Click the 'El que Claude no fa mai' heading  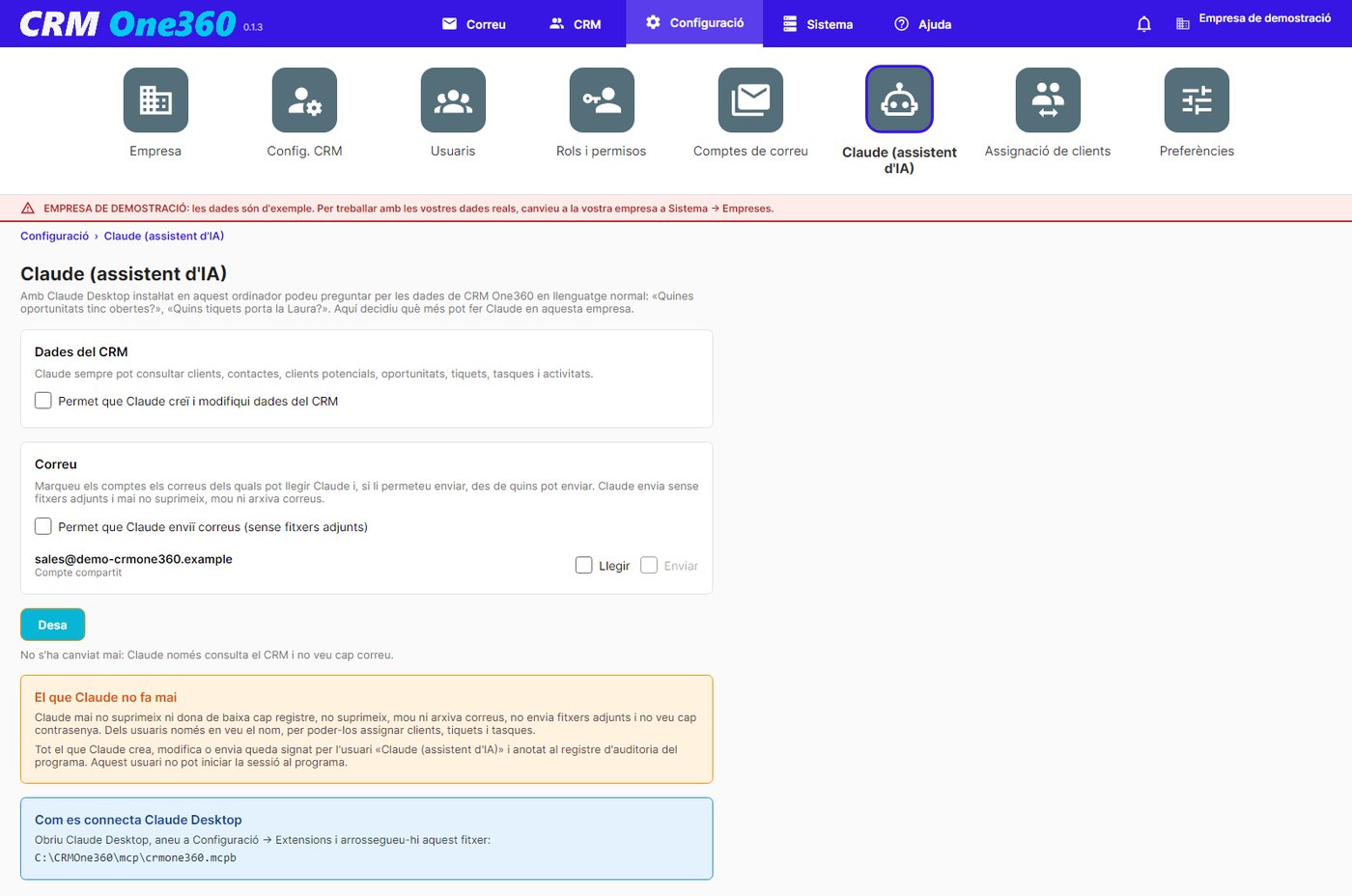(x=106, y=697)
